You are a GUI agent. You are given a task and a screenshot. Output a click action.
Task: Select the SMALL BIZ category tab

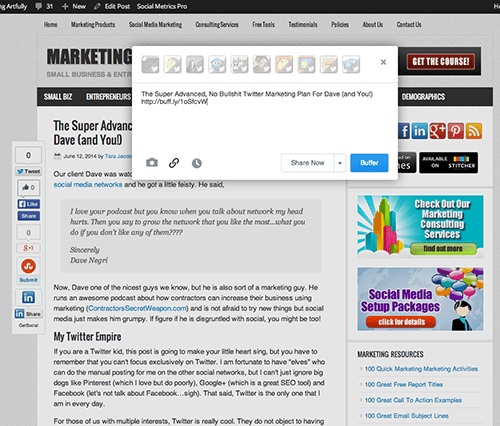(x=58, y=97)
